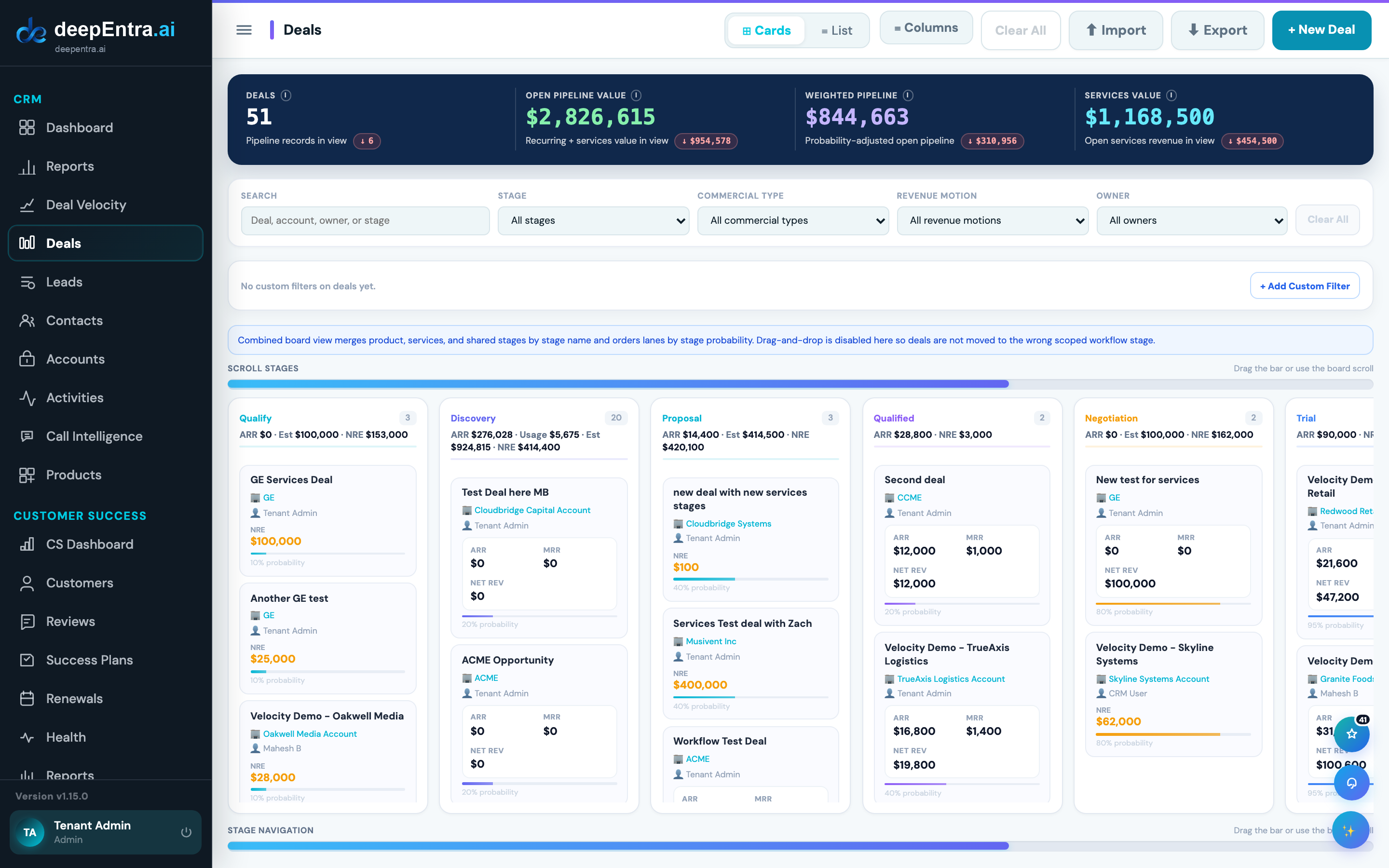Open Deal Velocity from the sidebar
Screen dimensions: 1389x868
pos(106,205)
